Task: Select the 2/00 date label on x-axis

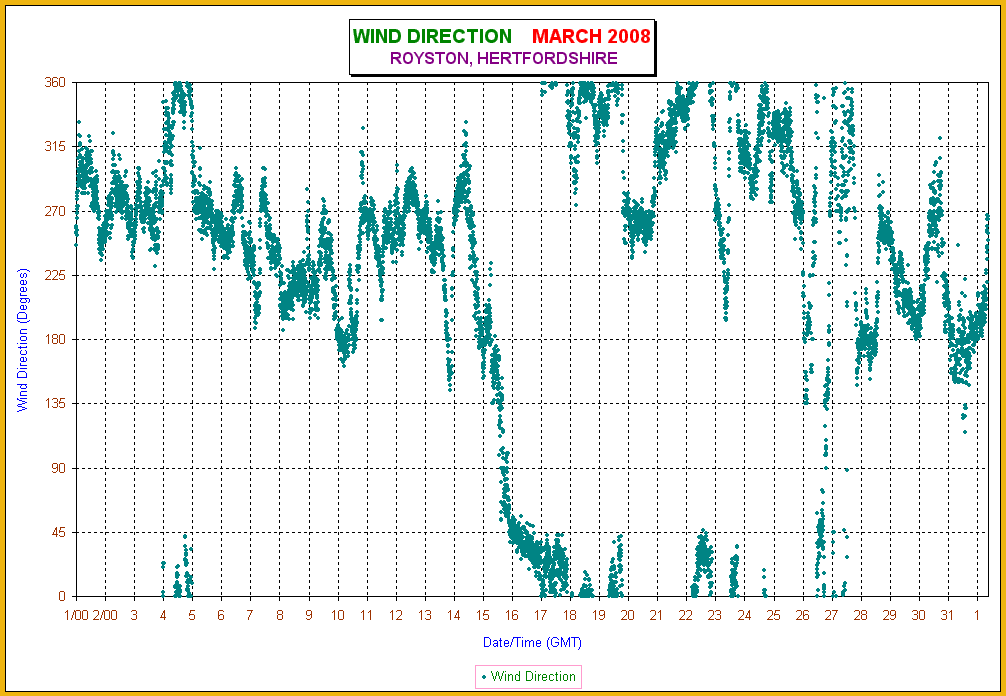Action: tap(105, 616)
